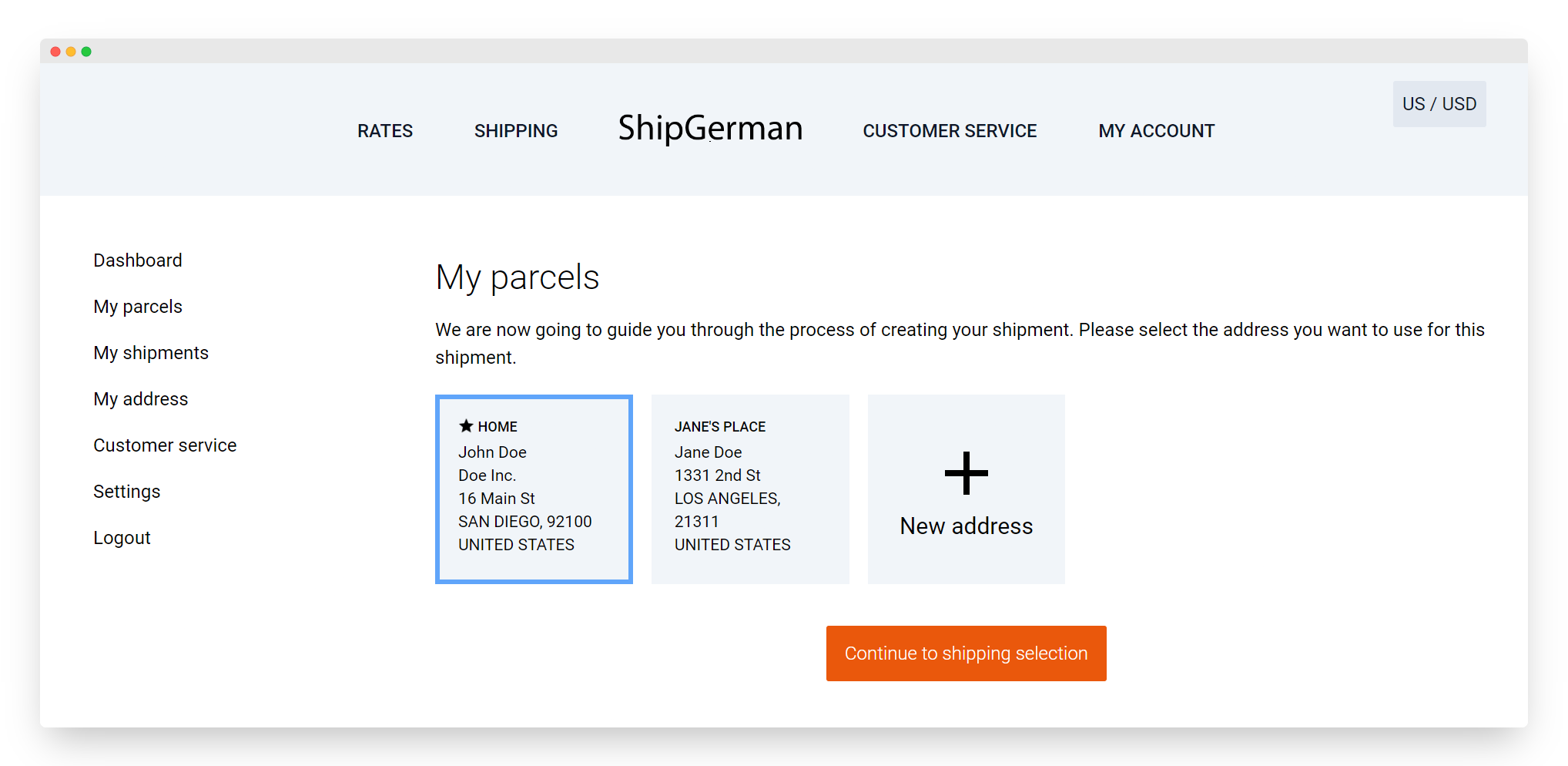
Task: Open My address in the sidebar
Action: click(141, 399)
